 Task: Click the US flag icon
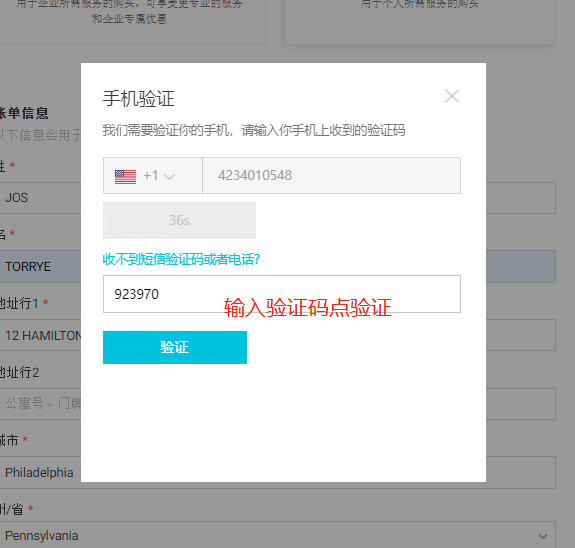pyautogui.click(x=125, y=177)
